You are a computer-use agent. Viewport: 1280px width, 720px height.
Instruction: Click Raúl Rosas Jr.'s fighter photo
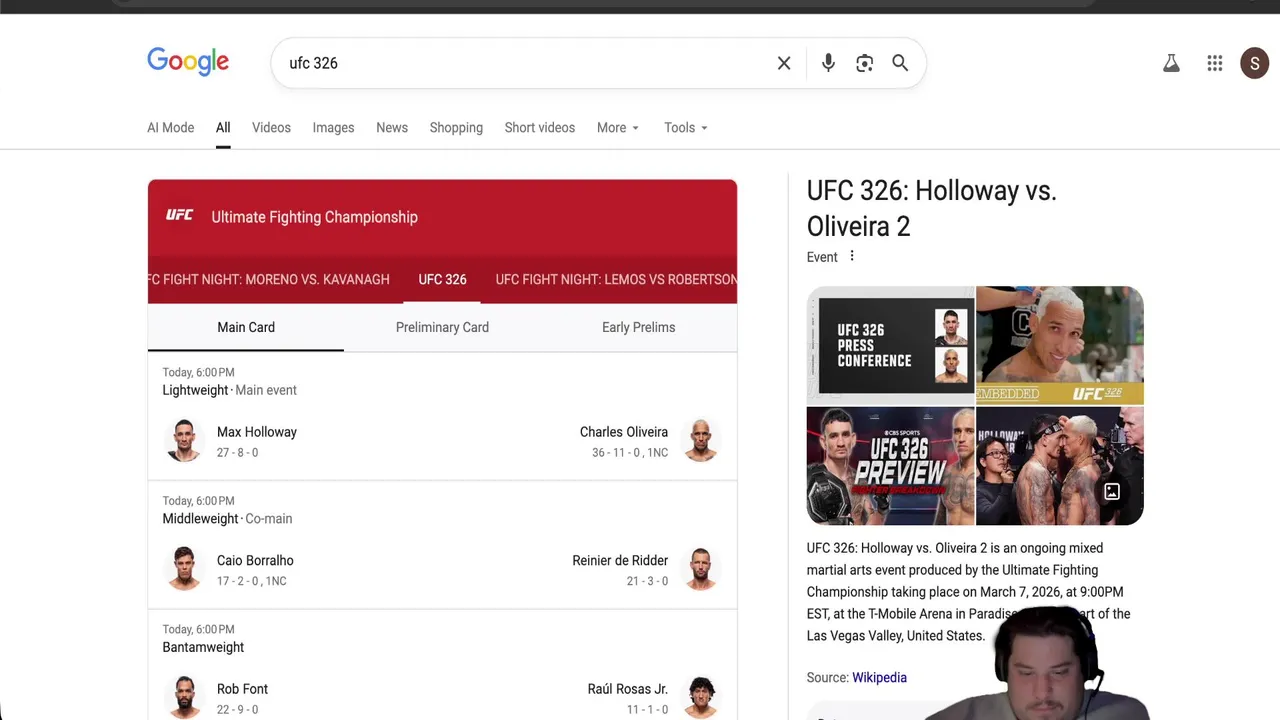click(701, 697)
